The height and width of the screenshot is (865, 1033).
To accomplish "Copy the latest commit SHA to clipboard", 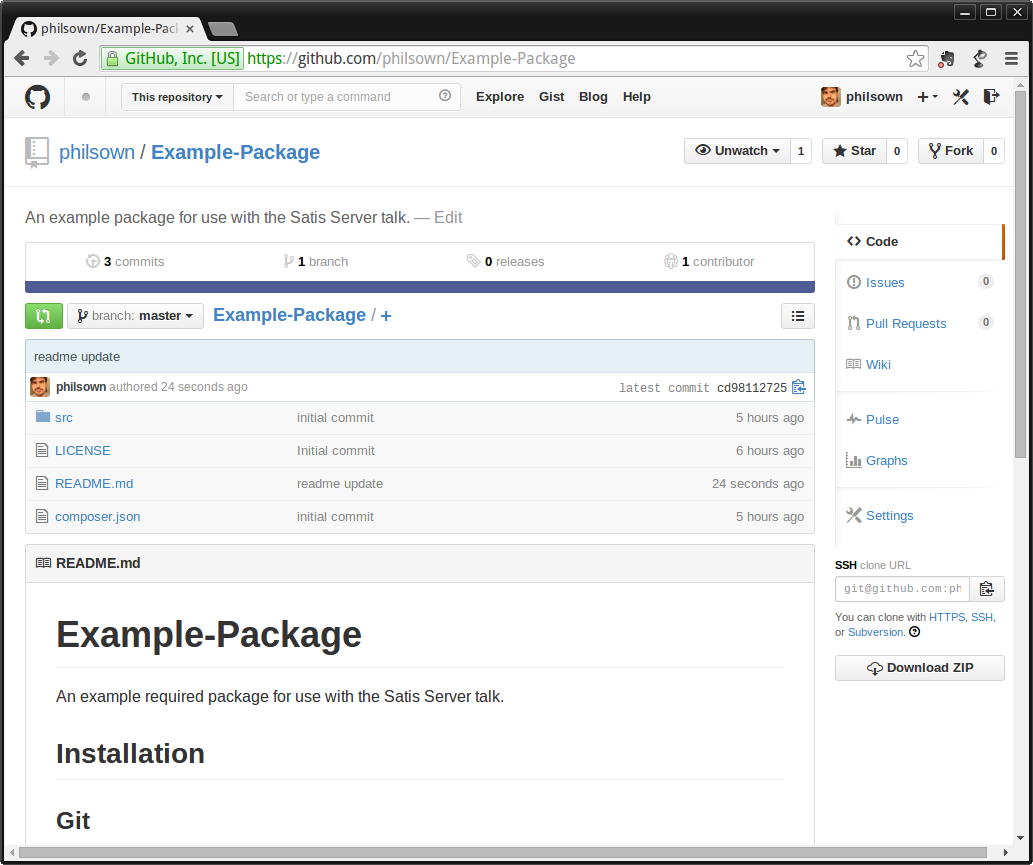I will coord(798,387).
